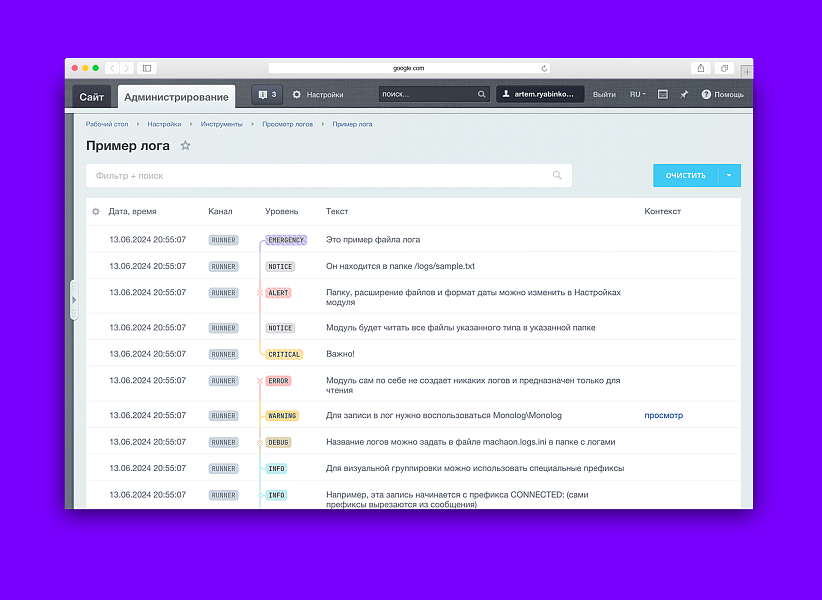Screen dimensions: 822x600
Task: Click the Текст column header
Action: 337,212
